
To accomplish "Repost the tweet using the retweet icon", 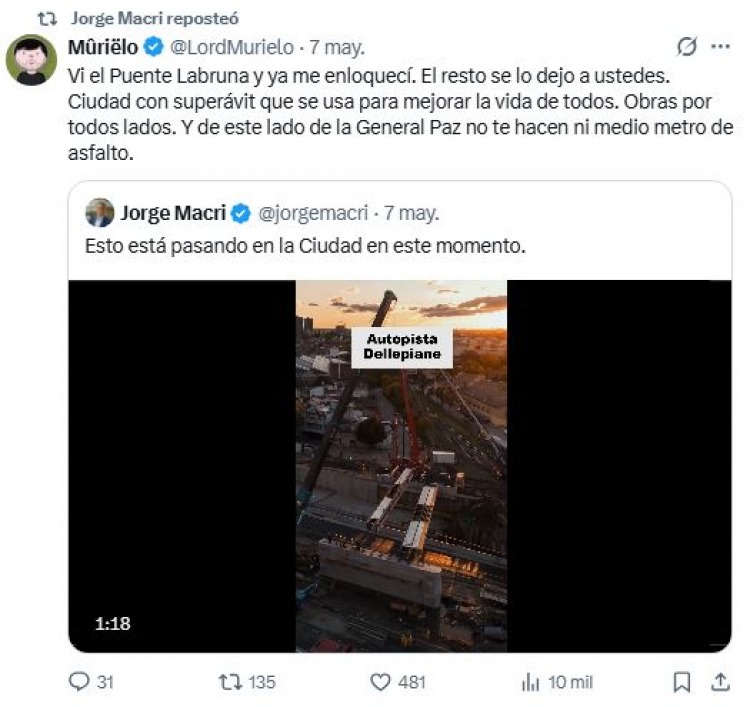I will pyautogui.click(x=229, y=681).
